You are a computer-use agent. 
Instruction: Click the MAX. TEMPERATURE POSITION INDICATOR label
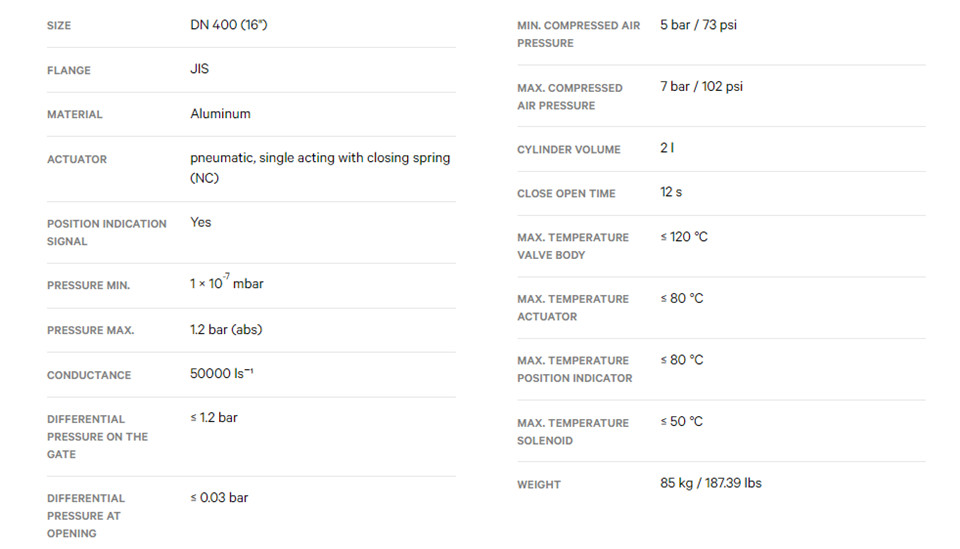click(574, 370)
